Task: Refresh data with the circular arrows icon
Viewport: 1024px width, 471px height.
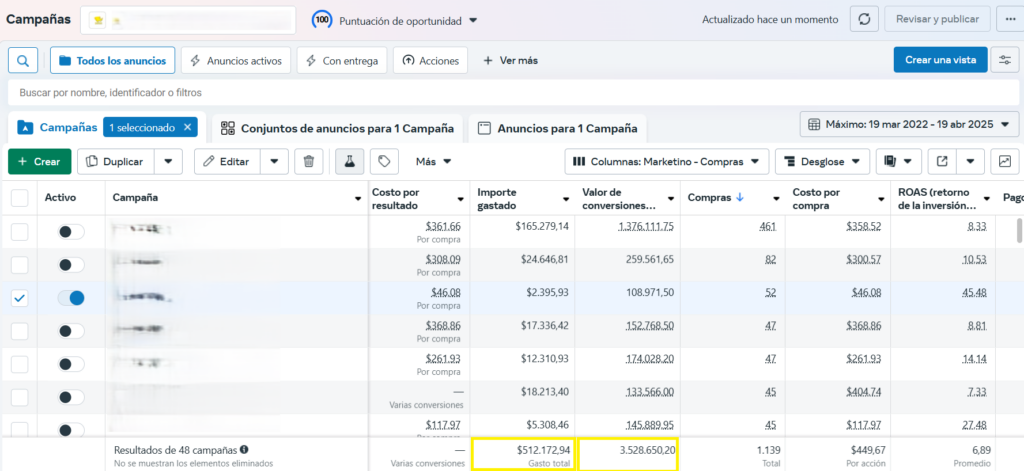Action: pyautogui.click(x=864, y=20)
